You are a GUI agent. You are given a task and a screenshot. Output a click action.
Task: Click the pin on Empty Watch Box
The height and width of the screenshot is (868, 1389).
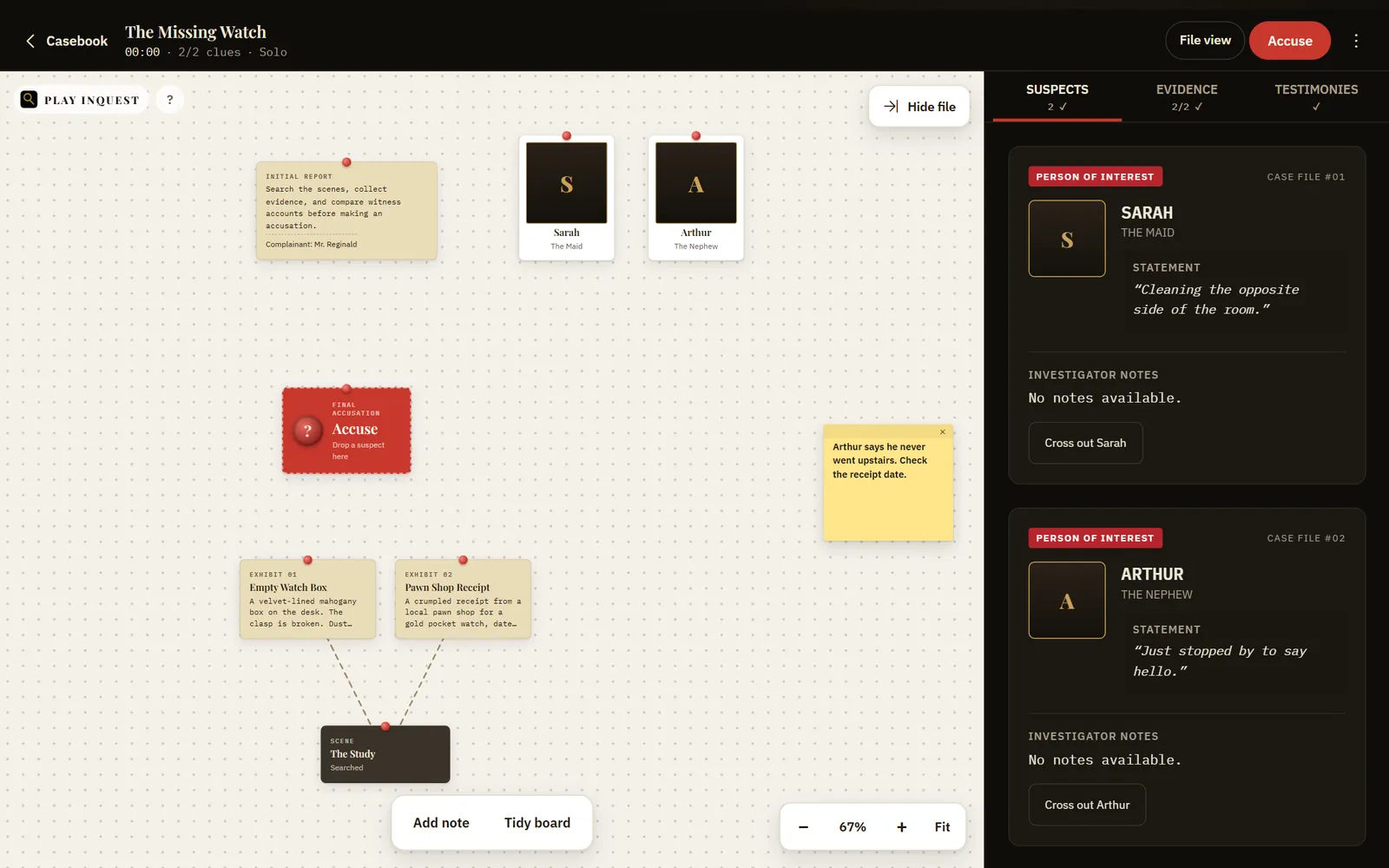pyautogui.click(x=307, y=560)
